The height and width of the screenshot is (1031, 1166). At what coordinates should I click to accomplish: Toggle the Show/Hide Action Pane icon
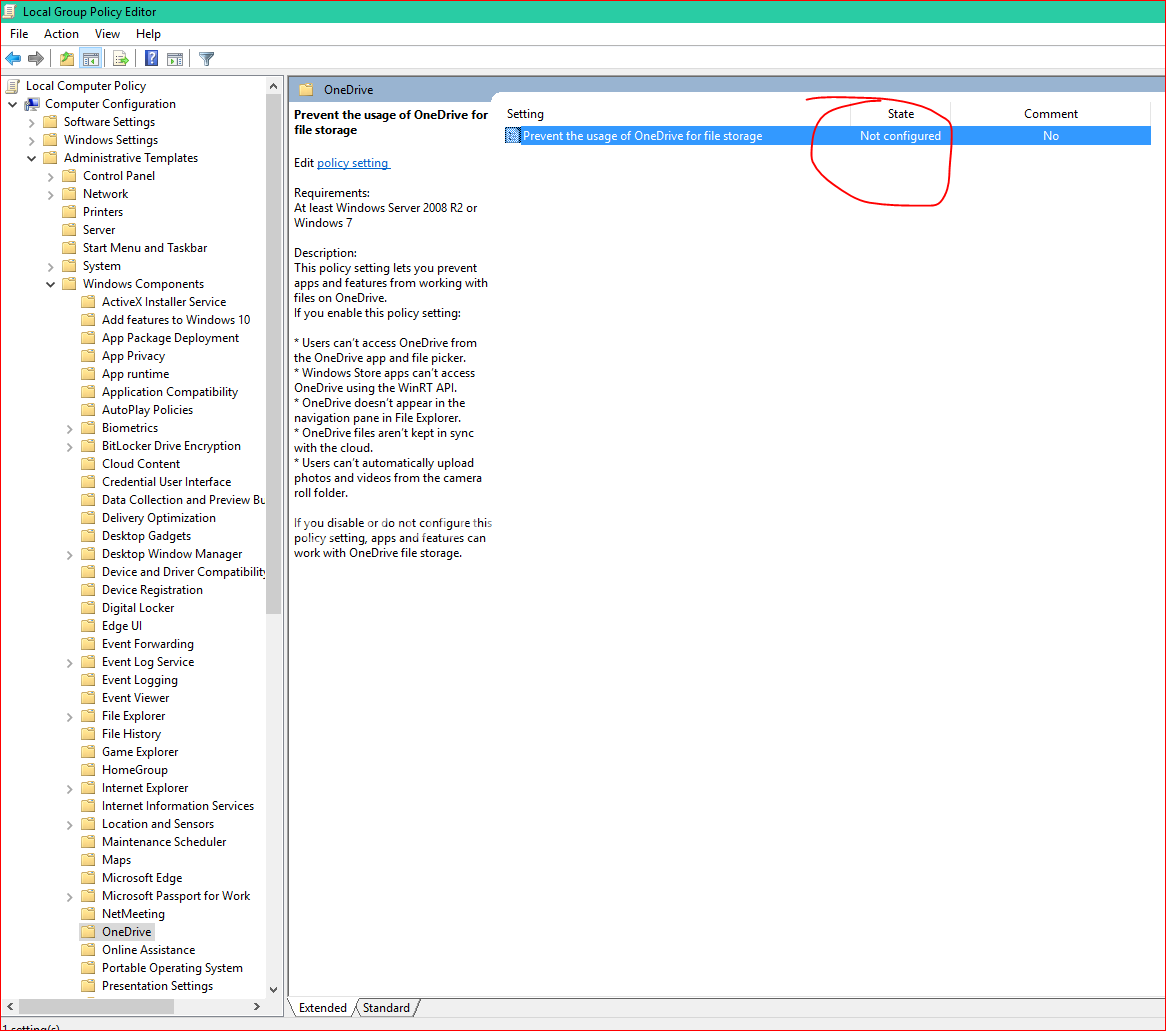point(175,59)
